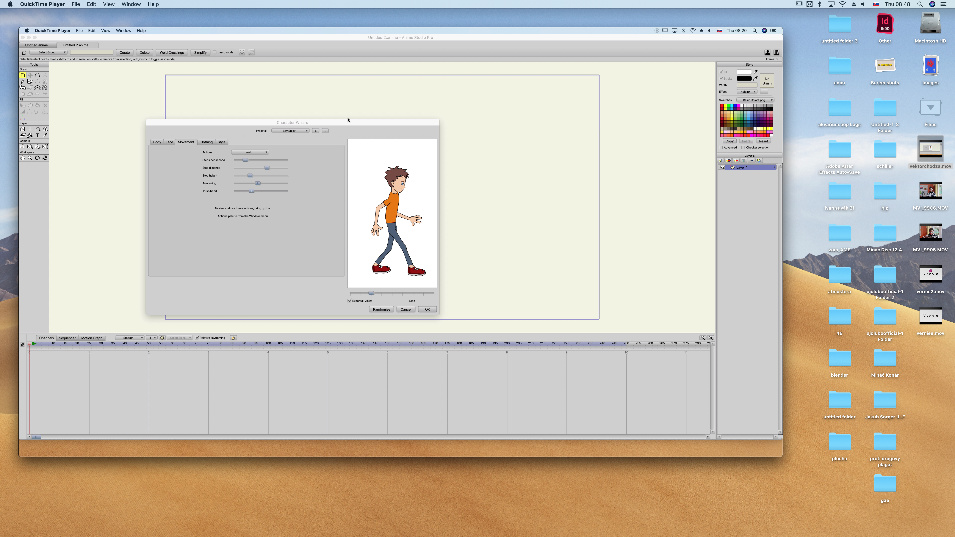Image resolution: width=955 pixels, height=537 pixels.
Task: Click the green play button at timeline start
Action: coord(34,344)
